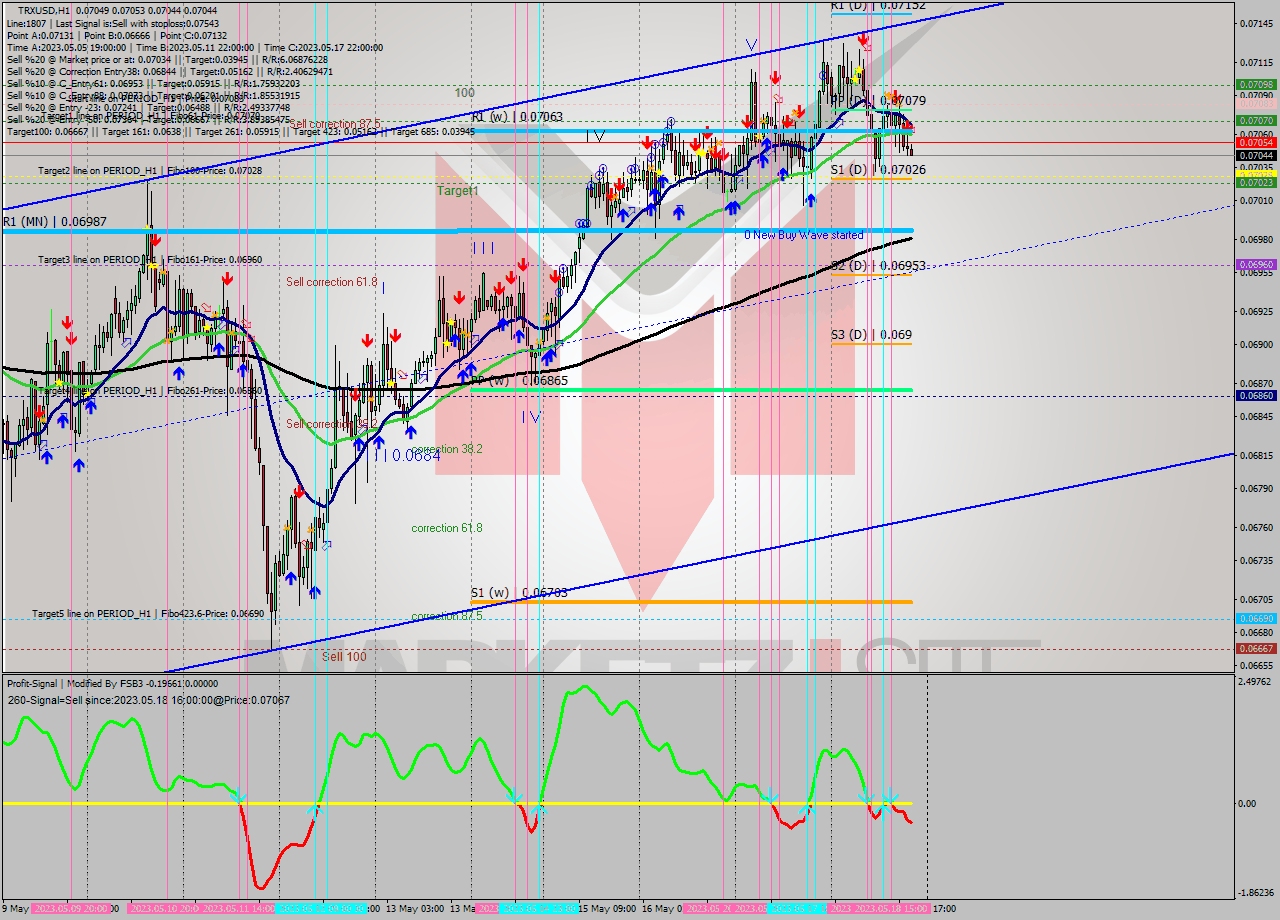This screenshot has height=920, width=1280.
Task: Click the pink 2023.05.09 20:00 time marker
Action: coord(70,909)
